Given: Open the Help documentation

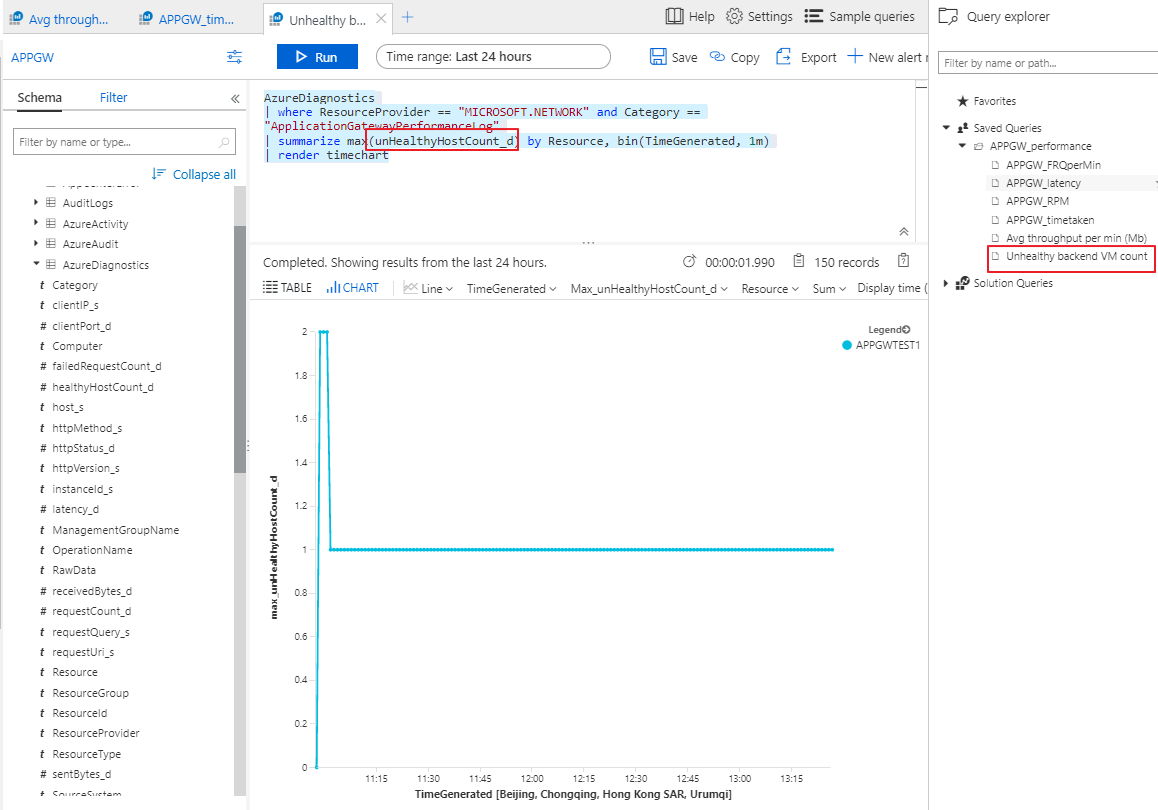Looking at the screenshot, I should [690, 16].
